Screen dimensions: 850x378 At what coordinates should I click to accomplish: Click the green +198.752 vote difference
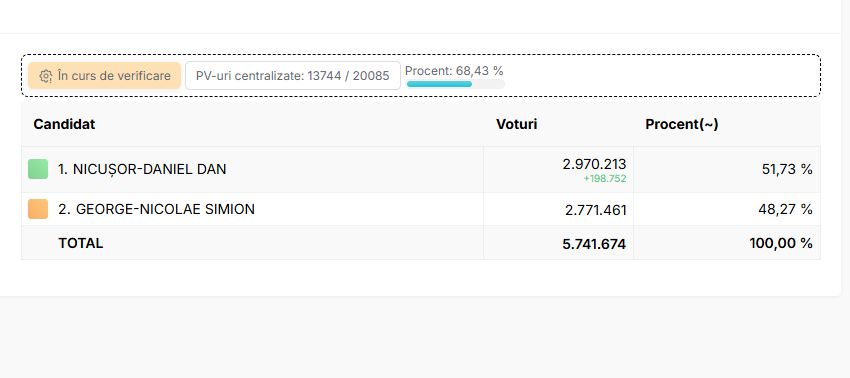605,178
